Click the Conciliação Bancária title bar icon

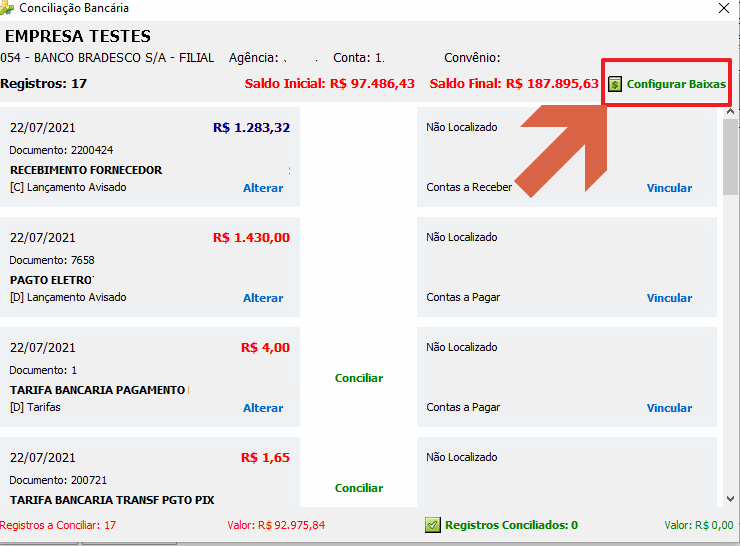click(x=7, y=8)
